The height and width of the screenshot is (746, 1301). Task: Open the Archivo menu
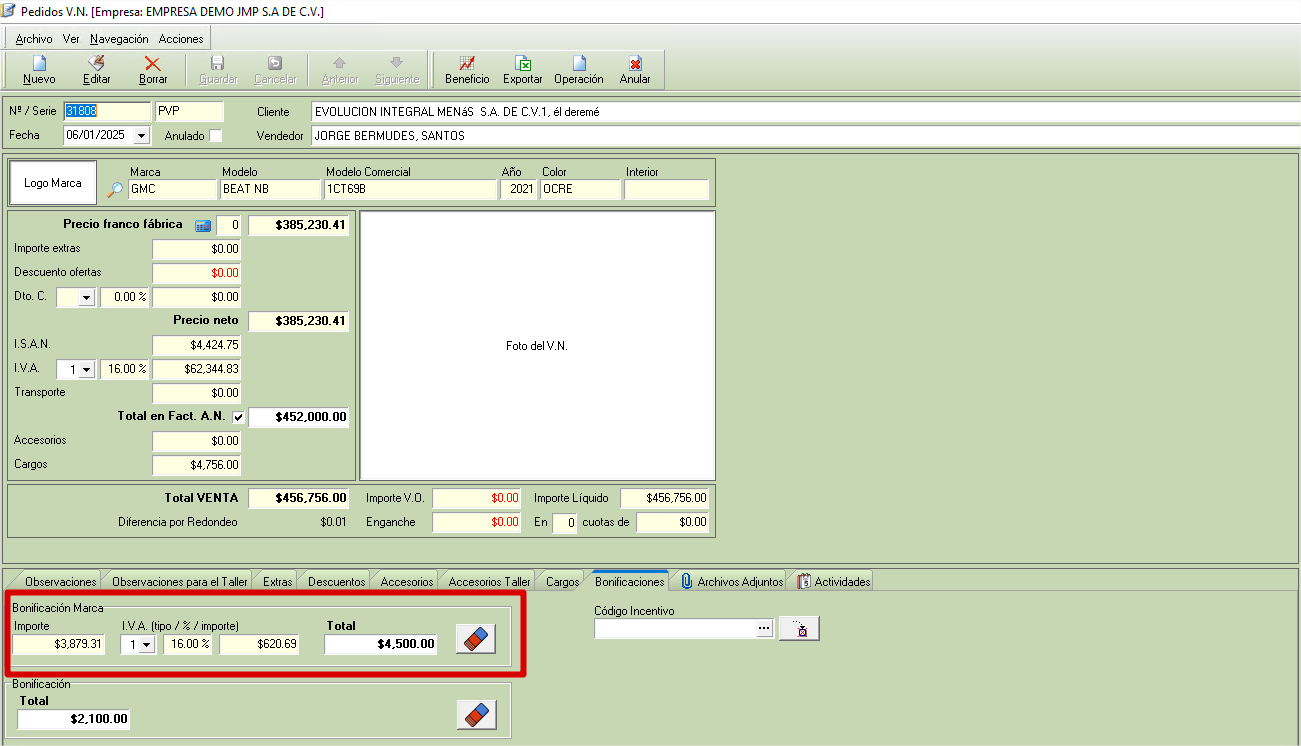(x=34, y=39)
